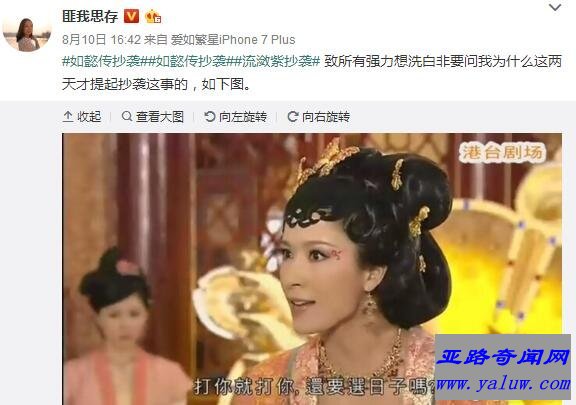Click the 亚路奇闻网 watermark title

pyautogui.click(x=503, y=357)
